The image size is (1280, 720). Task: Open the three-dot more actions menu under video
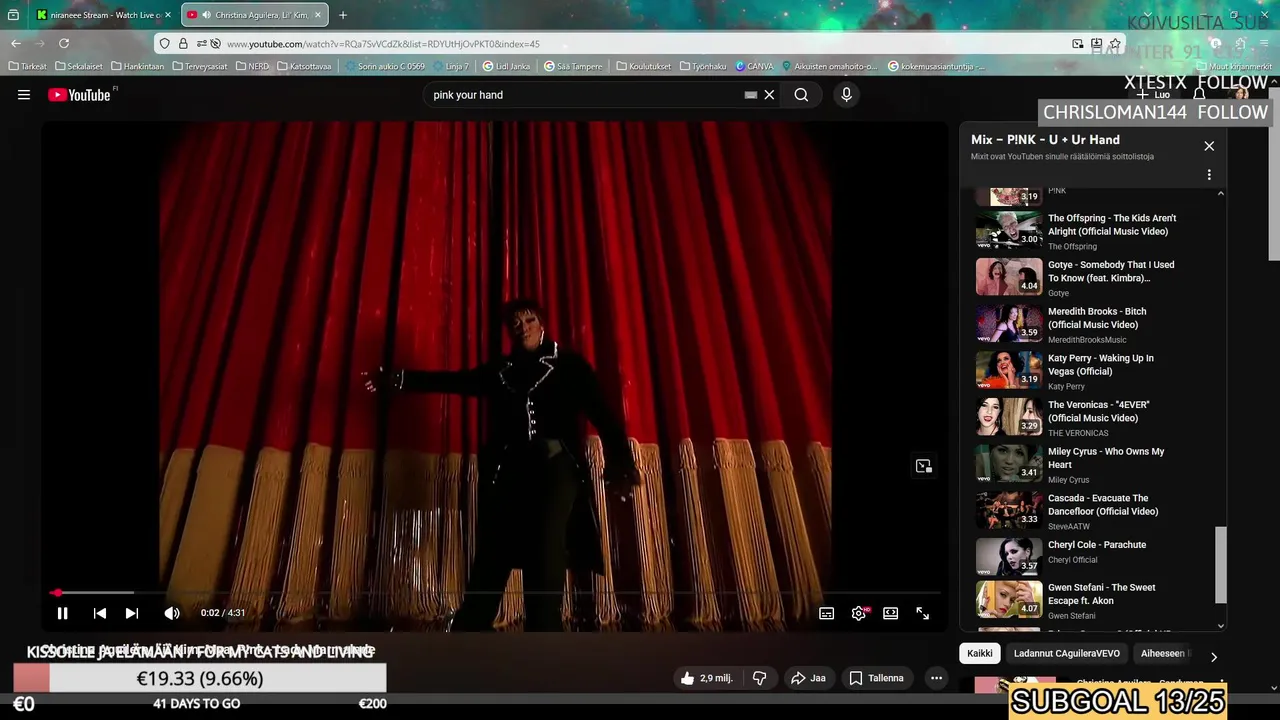(936, 678)
